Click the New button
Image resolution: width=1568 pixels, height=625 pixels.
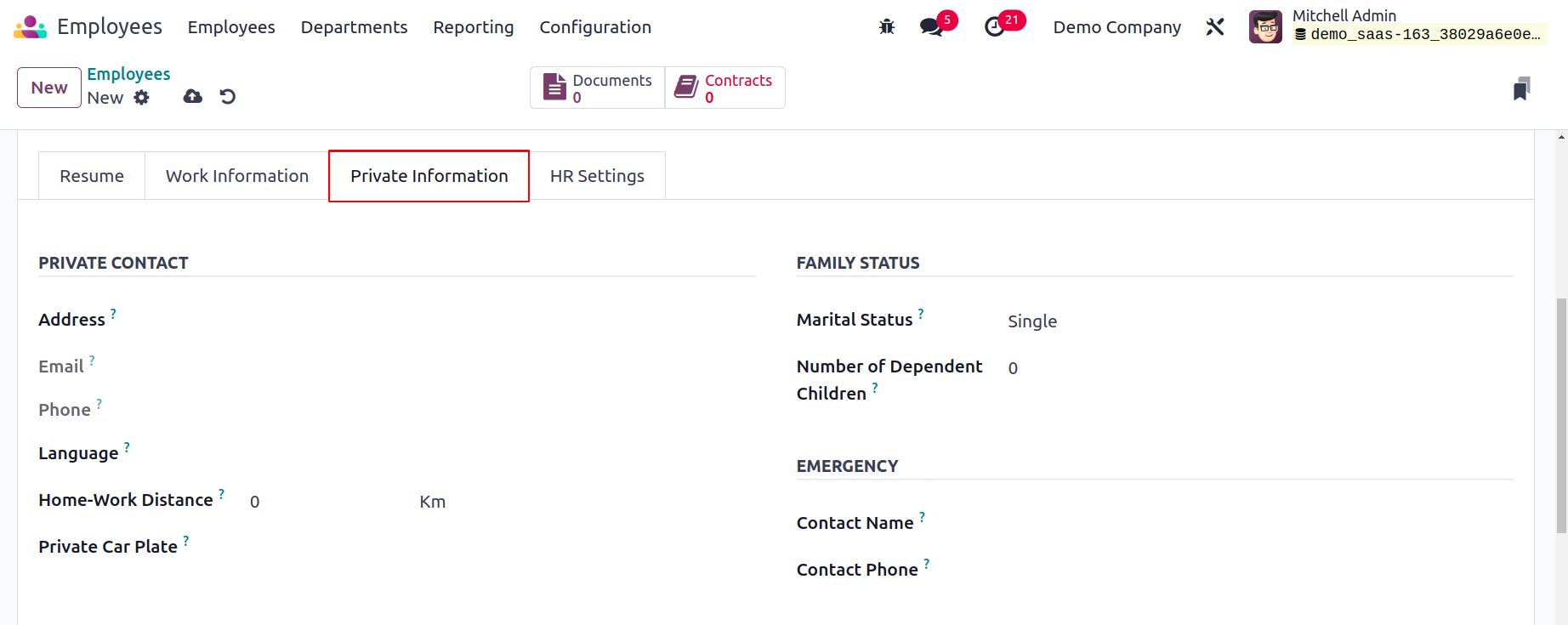click(49, 88)
